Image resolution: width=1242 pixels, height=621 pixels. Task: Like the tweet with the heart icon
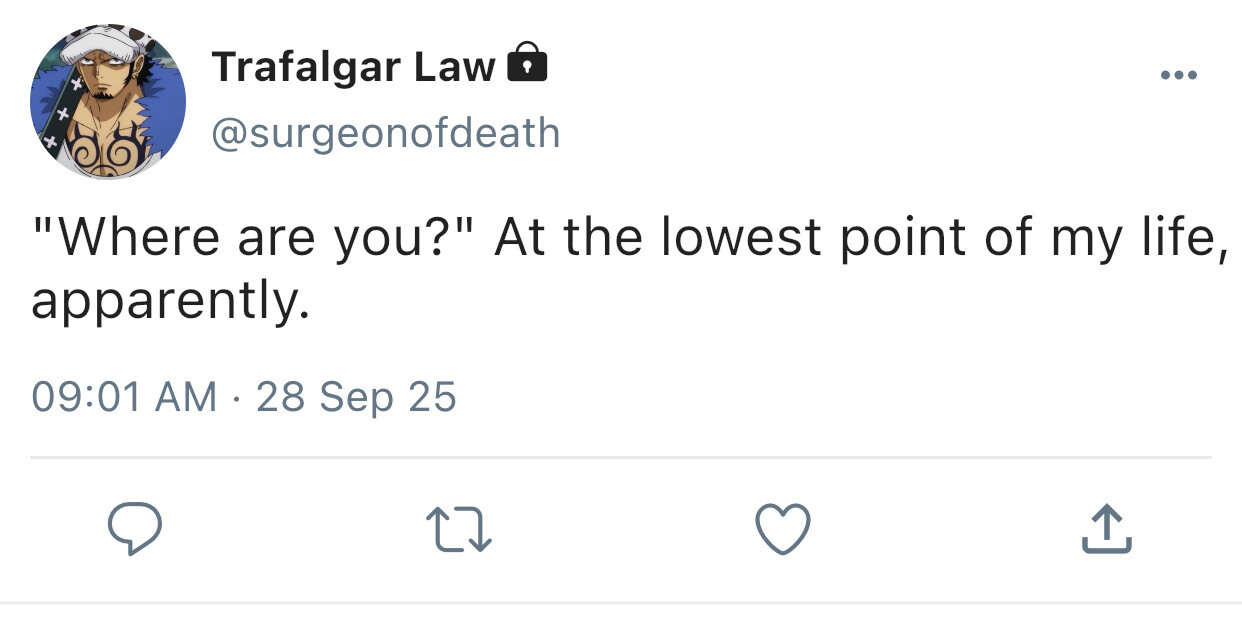pos(781,528)
